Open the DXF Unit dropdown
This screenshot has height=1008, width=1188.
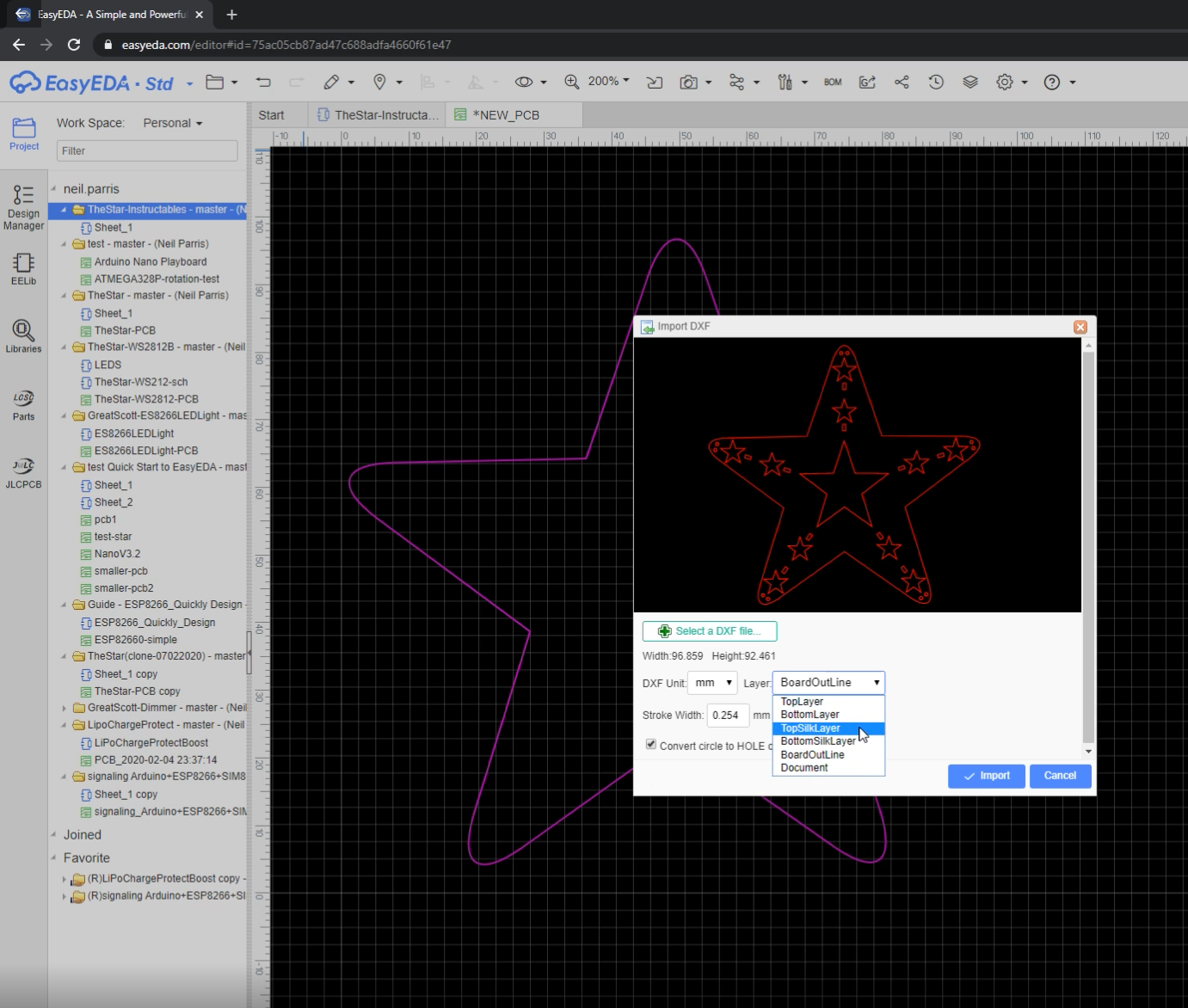(x=711, y=682)
